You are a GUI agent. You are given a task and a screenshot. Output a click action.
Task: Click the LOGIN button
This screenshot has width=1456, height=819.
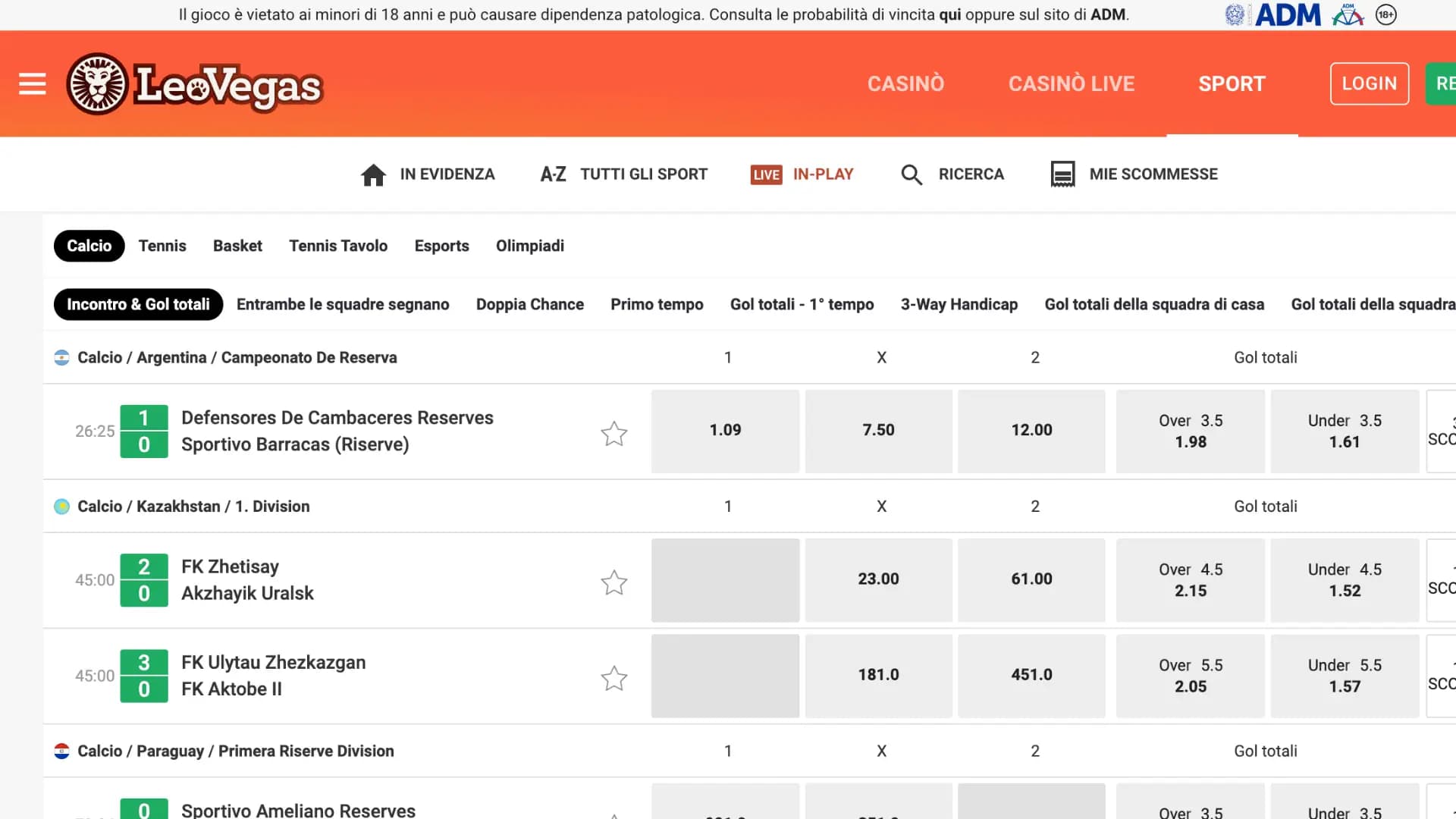[1369, 83]
